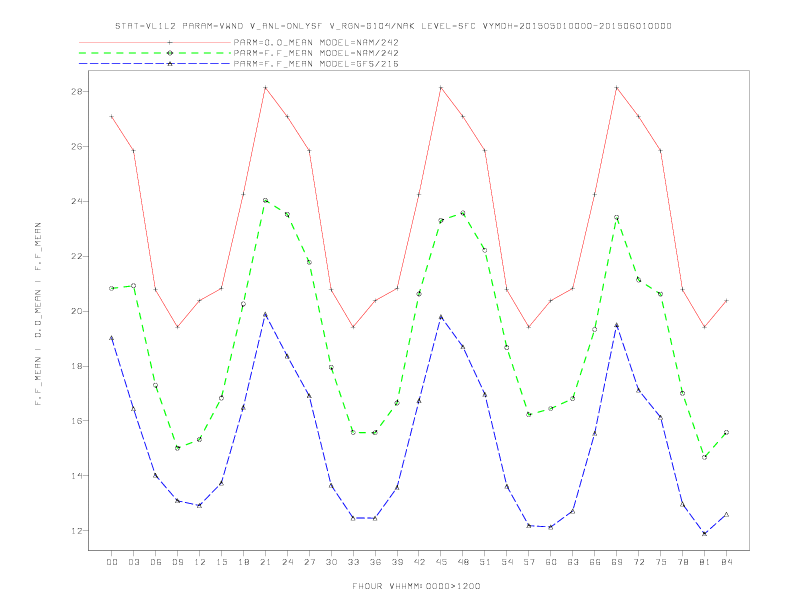792x612 pixels.
Task: Click y-axis tick label 26
Action: point(77,146)
